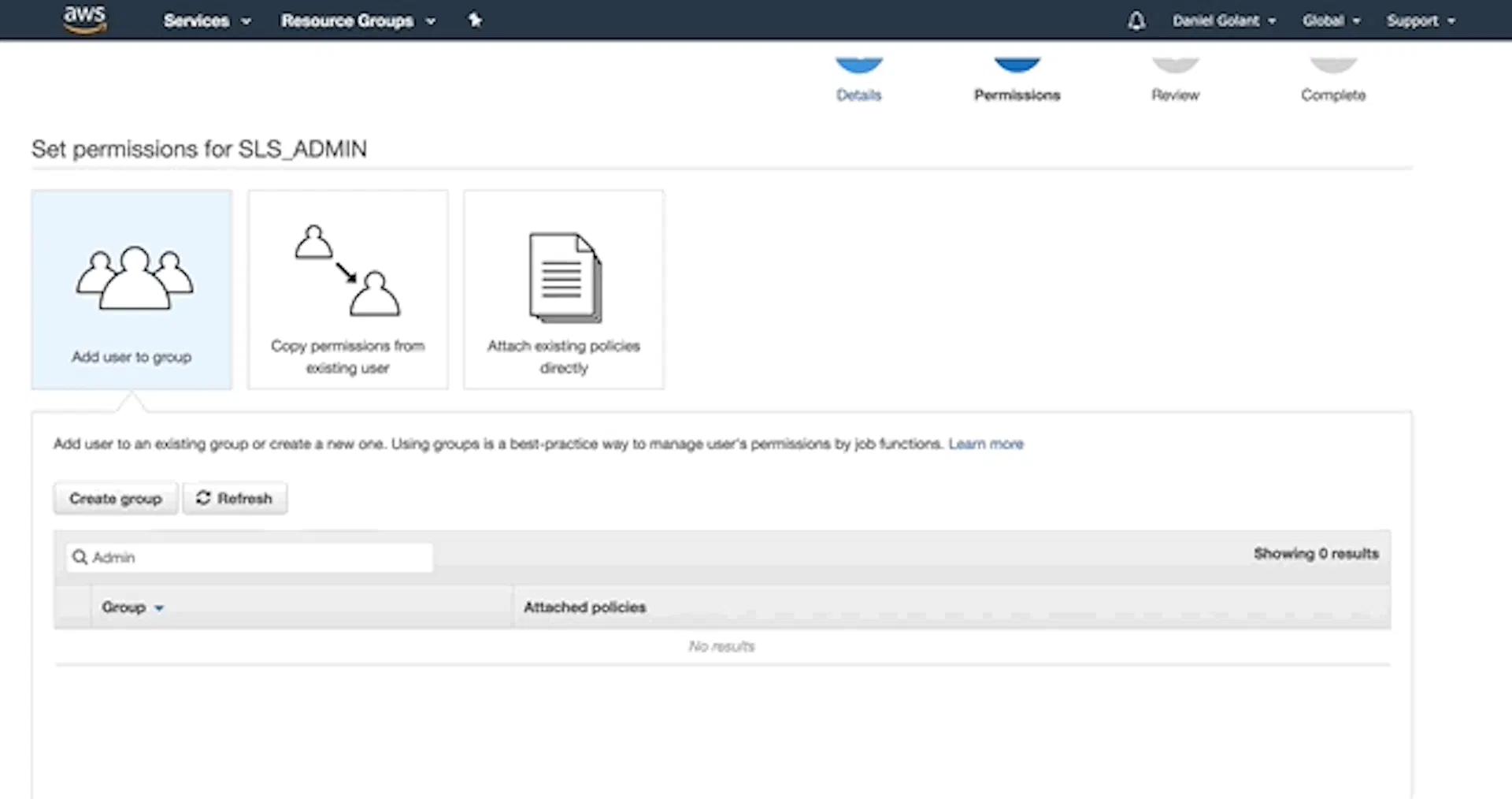Screen dimensions: 1512x799
Task: Focus the group search field containing Admin
Action: point(250,557)
